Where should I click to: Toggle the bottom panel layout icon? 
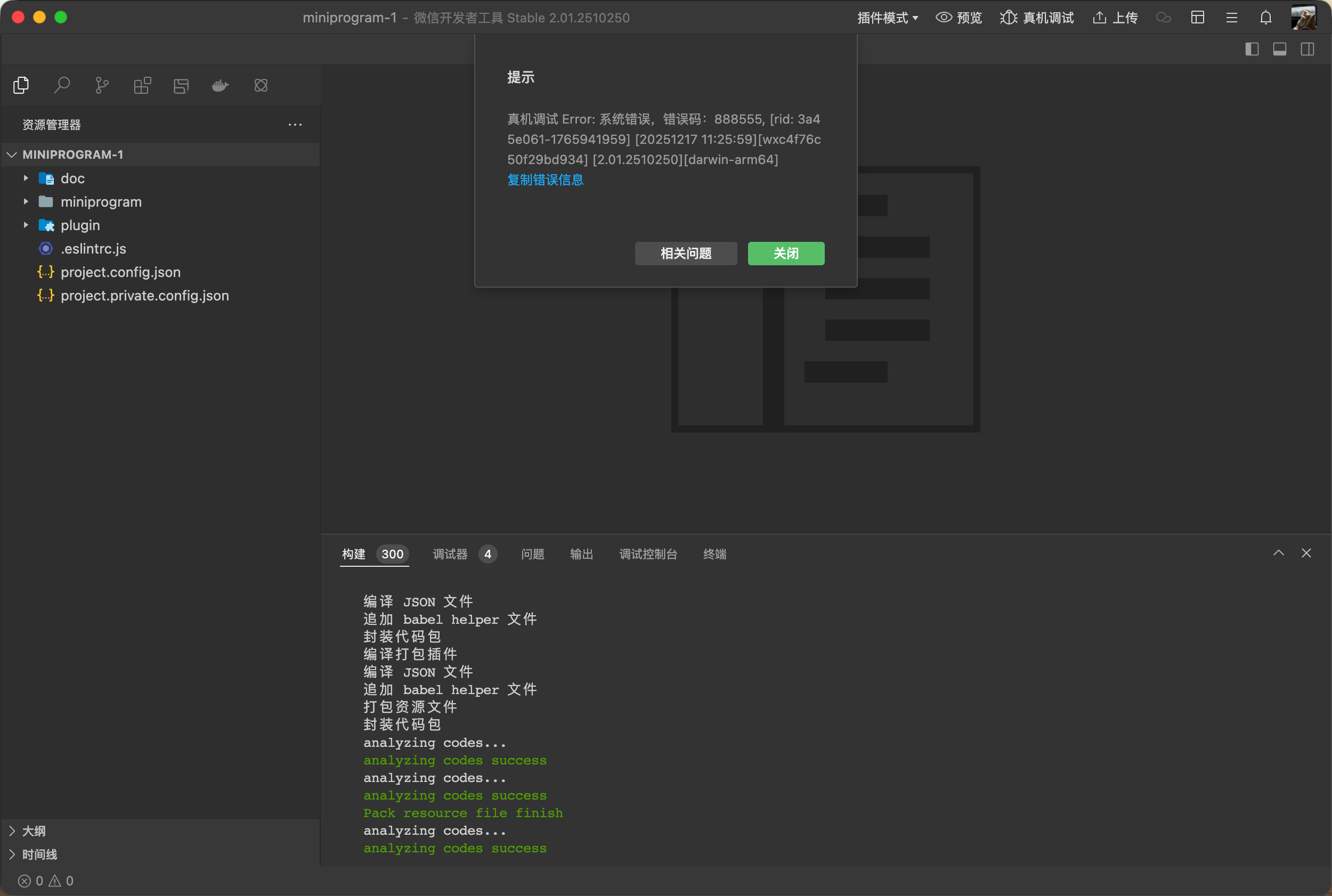click(1279, 49)
